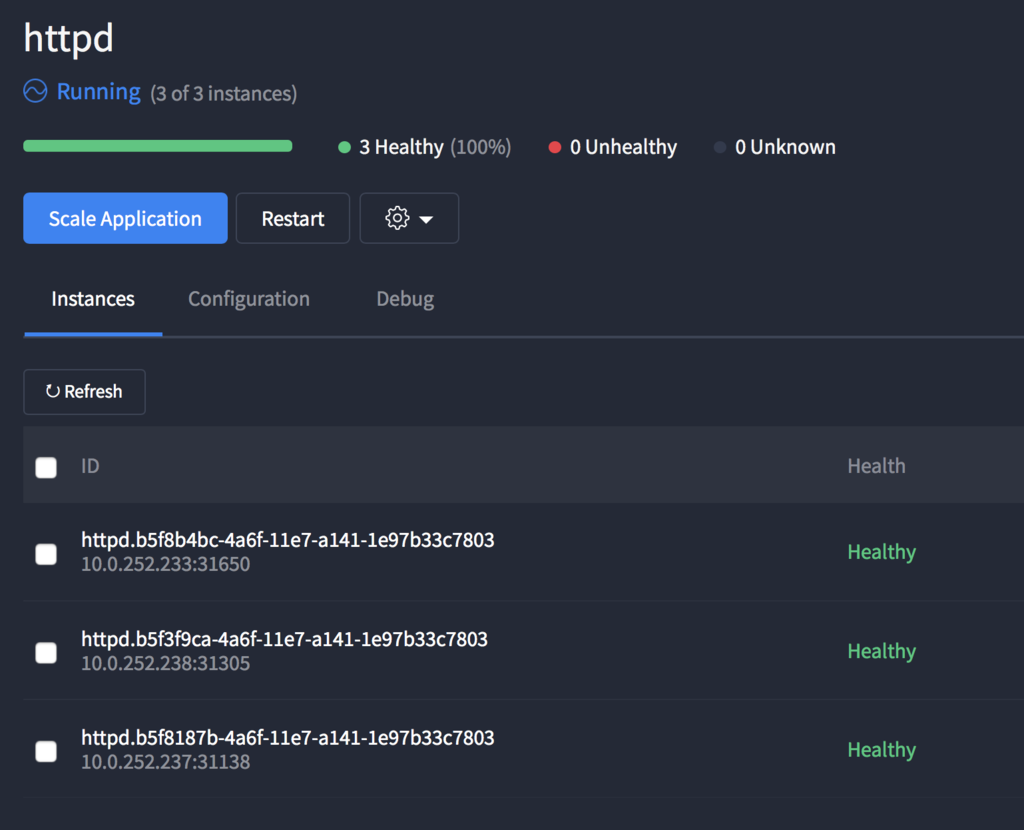
Task: Click Healthy status for 10.0.252.237 row
Action: click(x=882, y=750)
